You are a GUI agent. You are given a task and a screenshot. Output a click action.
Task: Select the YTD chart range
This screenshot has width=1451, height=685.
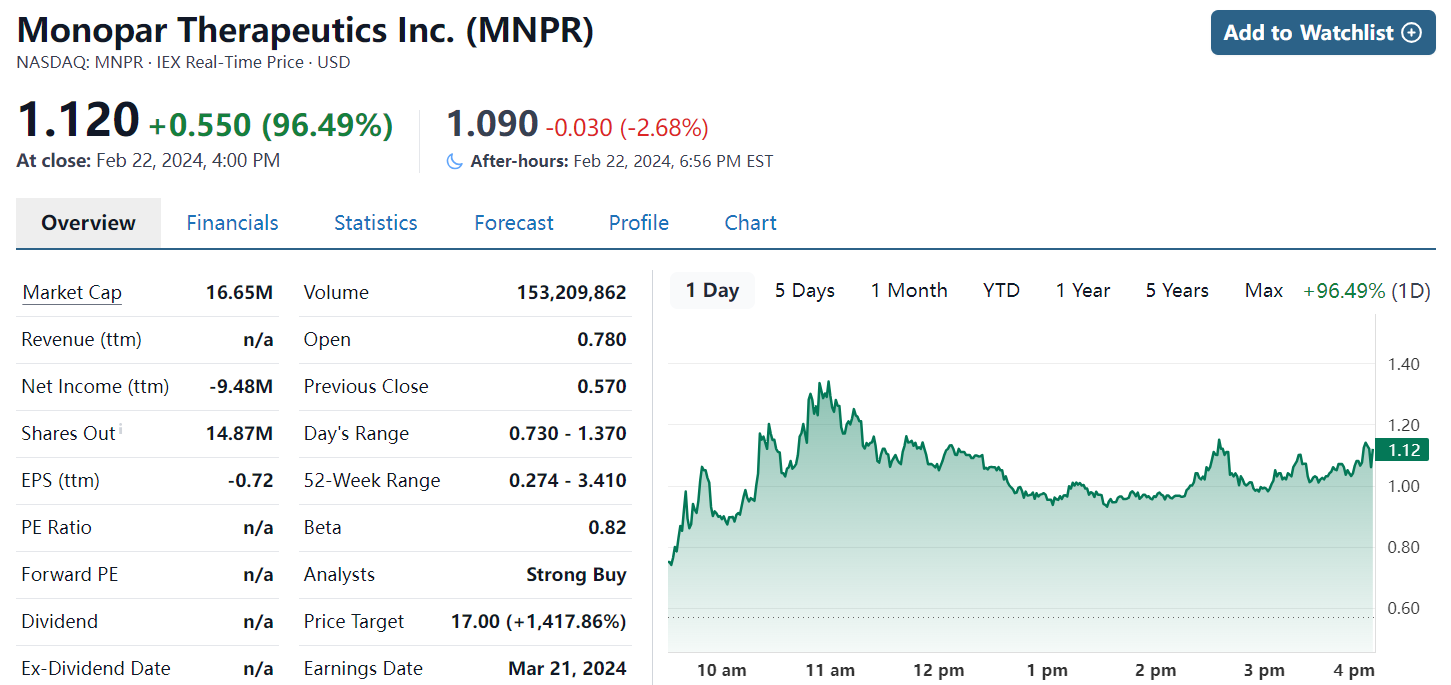[x=1001, y=291]
